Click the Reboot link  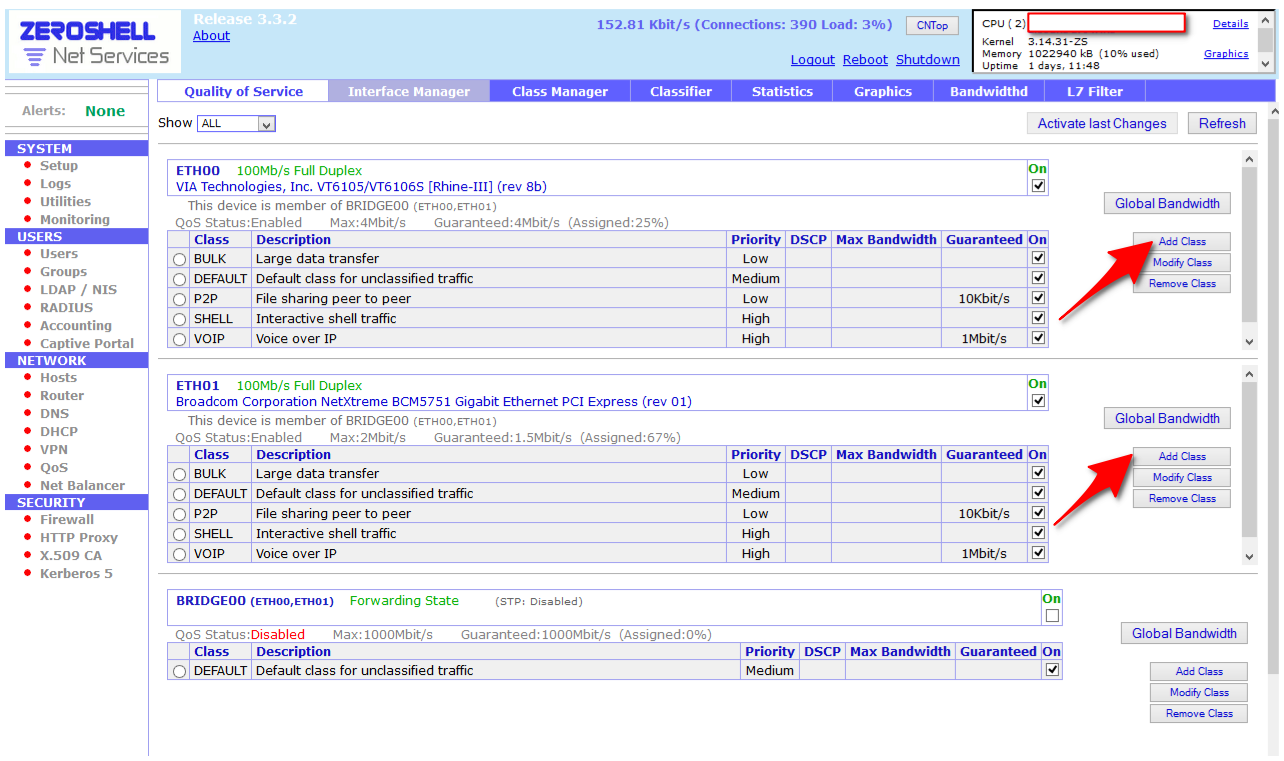click(865, 60)
